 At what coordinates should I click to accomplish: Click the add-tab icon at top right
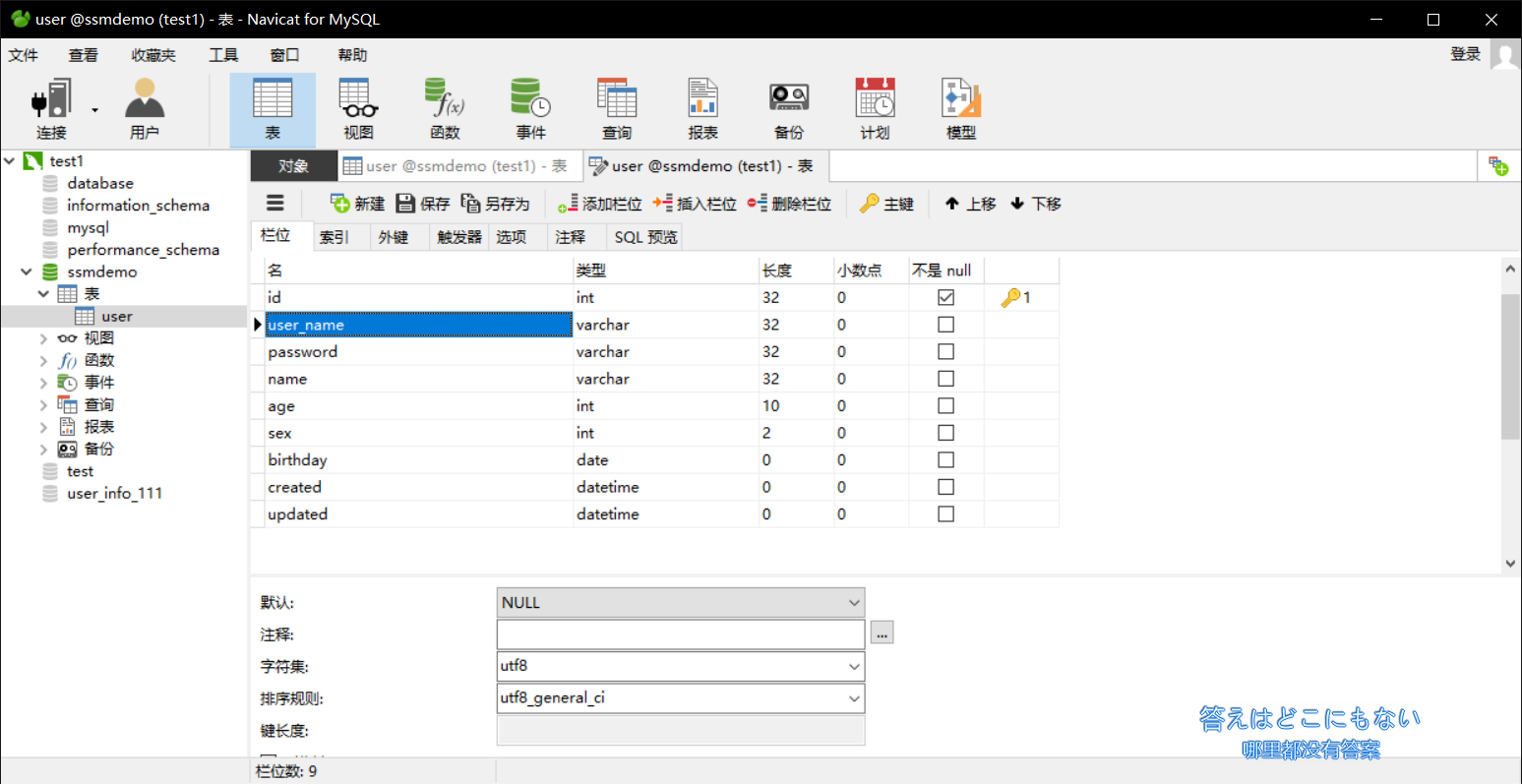1498,166
